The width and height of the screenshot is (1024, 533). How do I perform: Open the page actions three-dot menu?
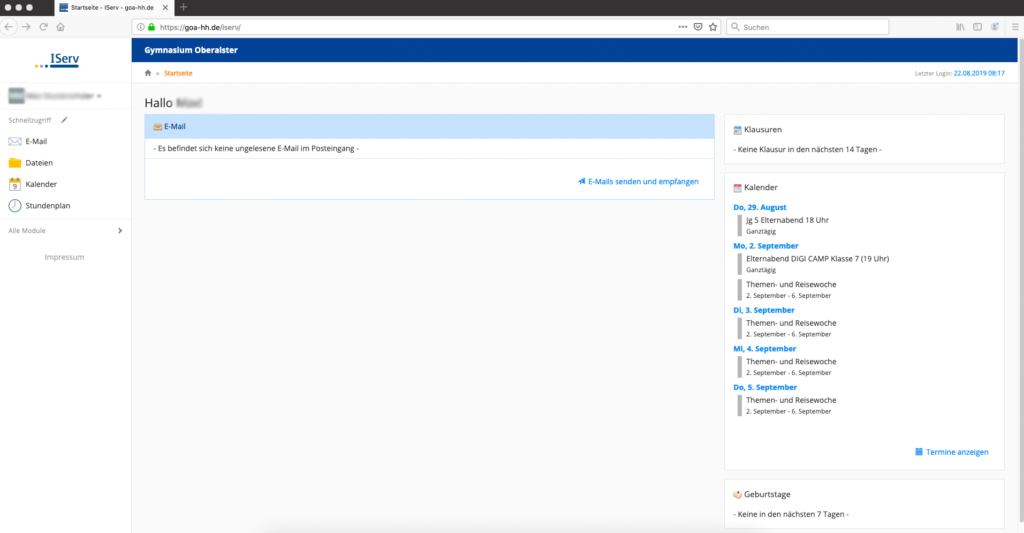click(x=682, y=27)
